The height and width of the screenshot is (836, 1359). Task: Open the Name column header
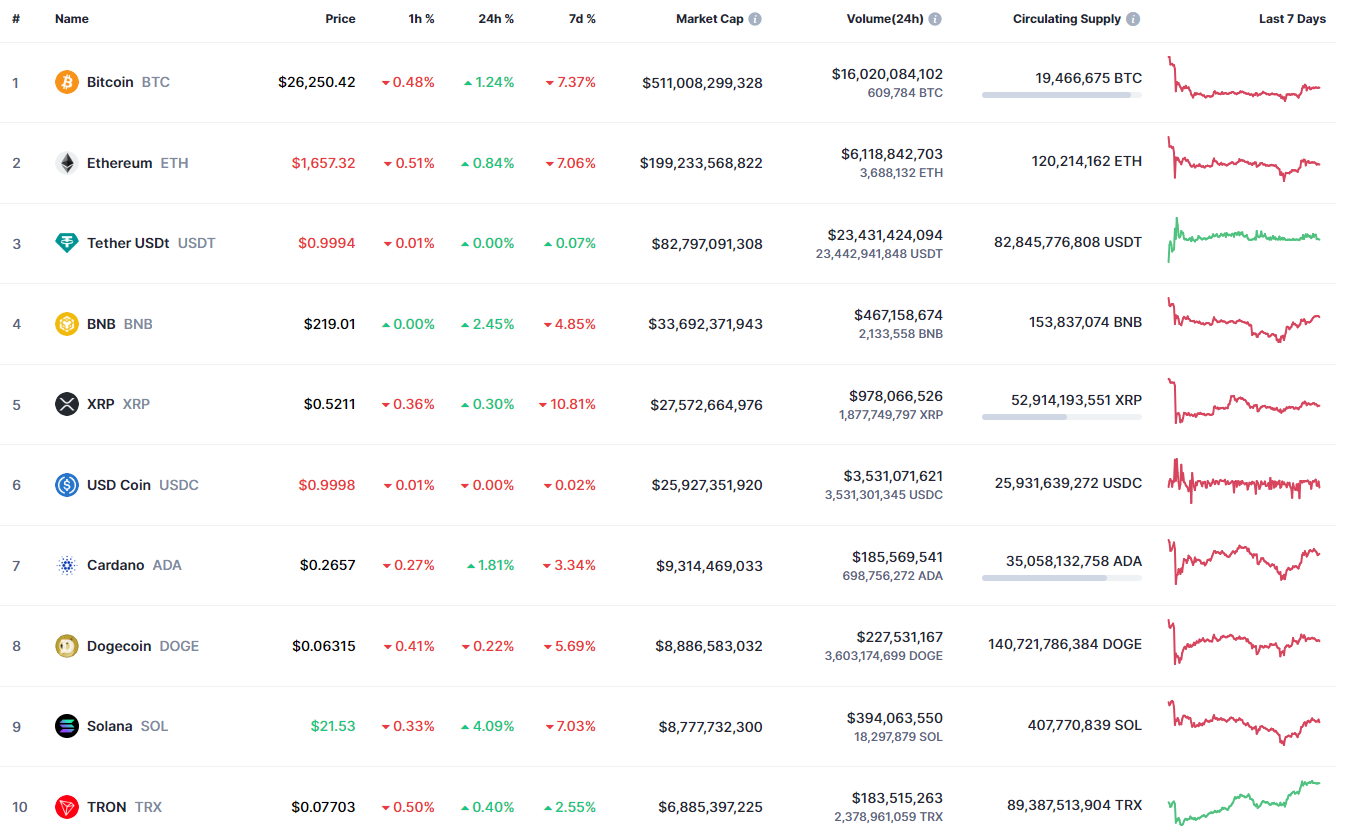point(71,18)
